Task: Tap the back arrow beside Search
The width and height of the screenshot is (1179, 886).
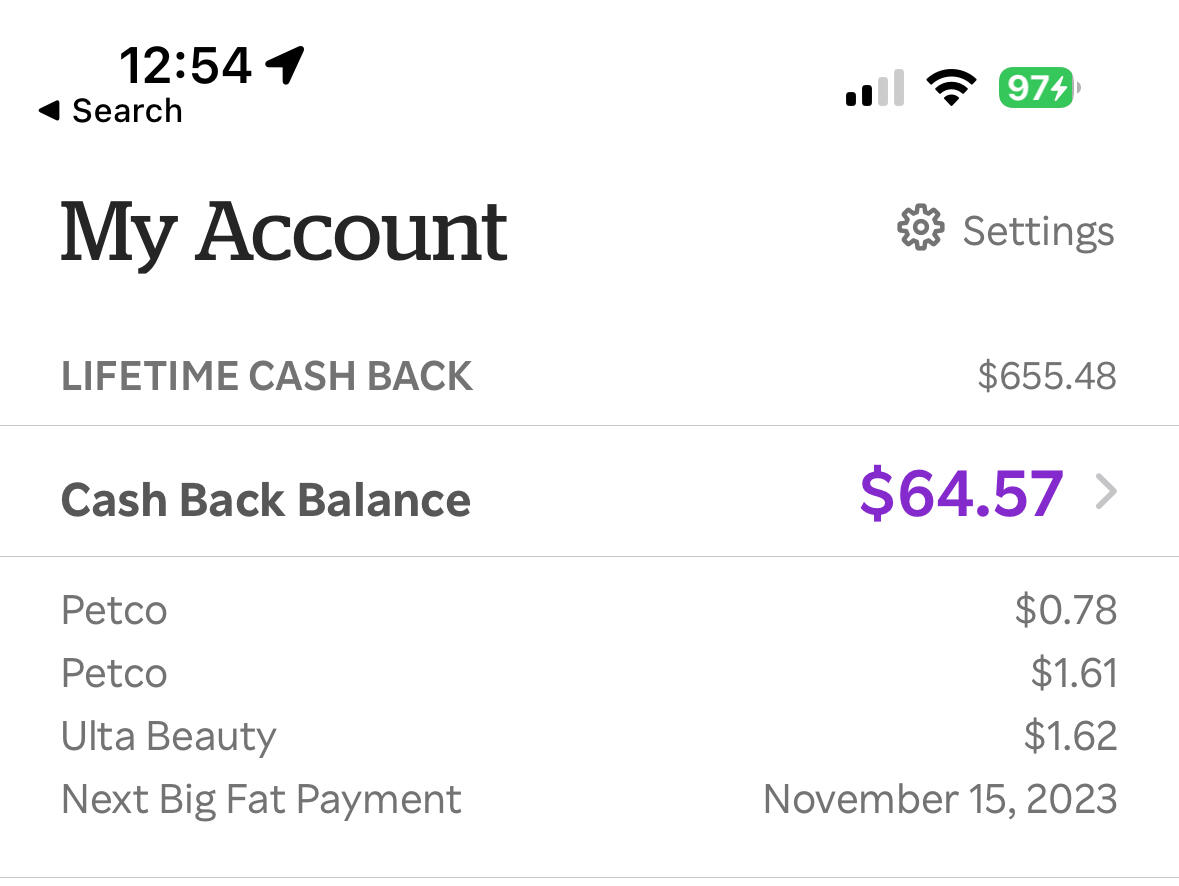Action: click(x=50, y=111)
